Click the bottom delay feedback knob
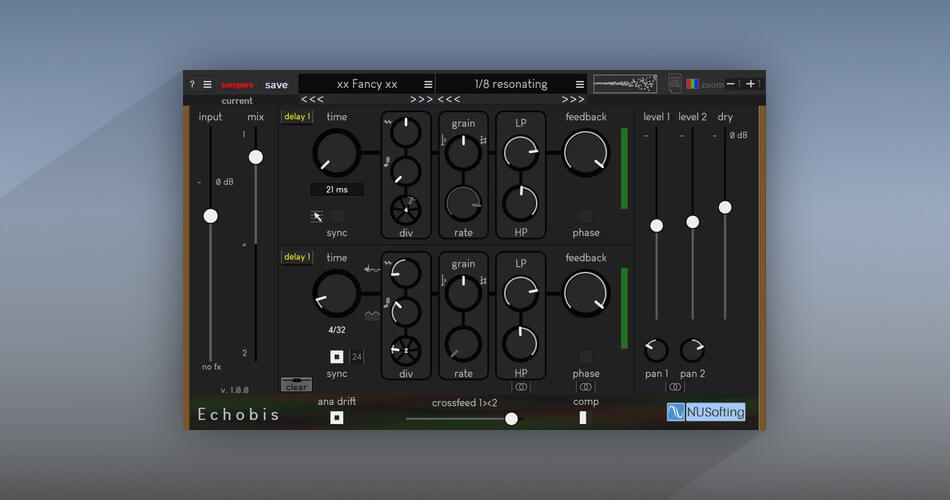950x500 pixels. click(585, 293)
